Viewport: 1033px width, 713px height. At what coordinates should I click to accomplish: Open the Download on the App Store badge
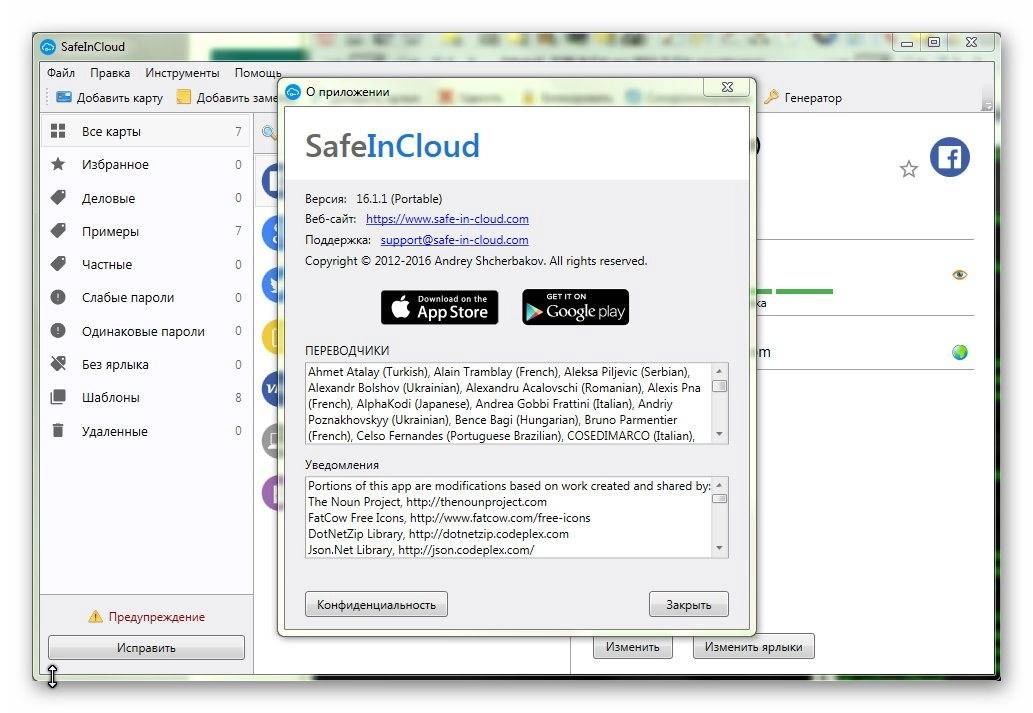[439, 307]
